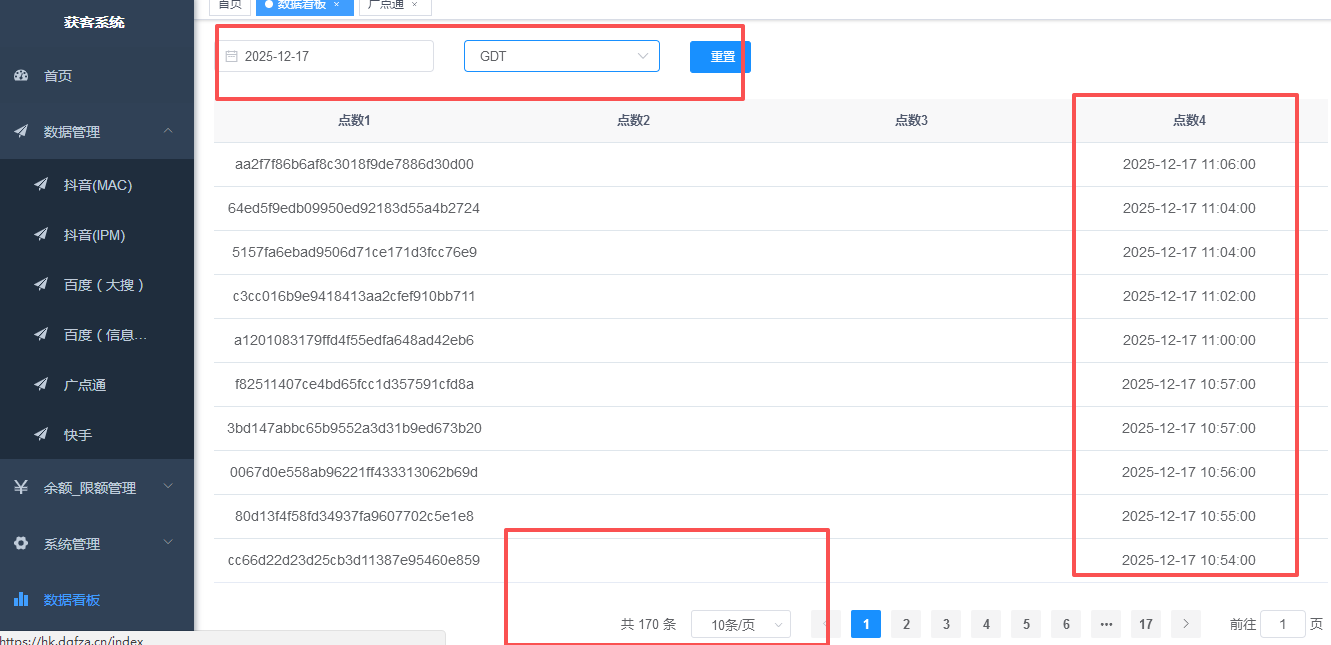Click the 前往 page number input box
The width and height of the screenshot is (1331, 645).
(1282, 625)
